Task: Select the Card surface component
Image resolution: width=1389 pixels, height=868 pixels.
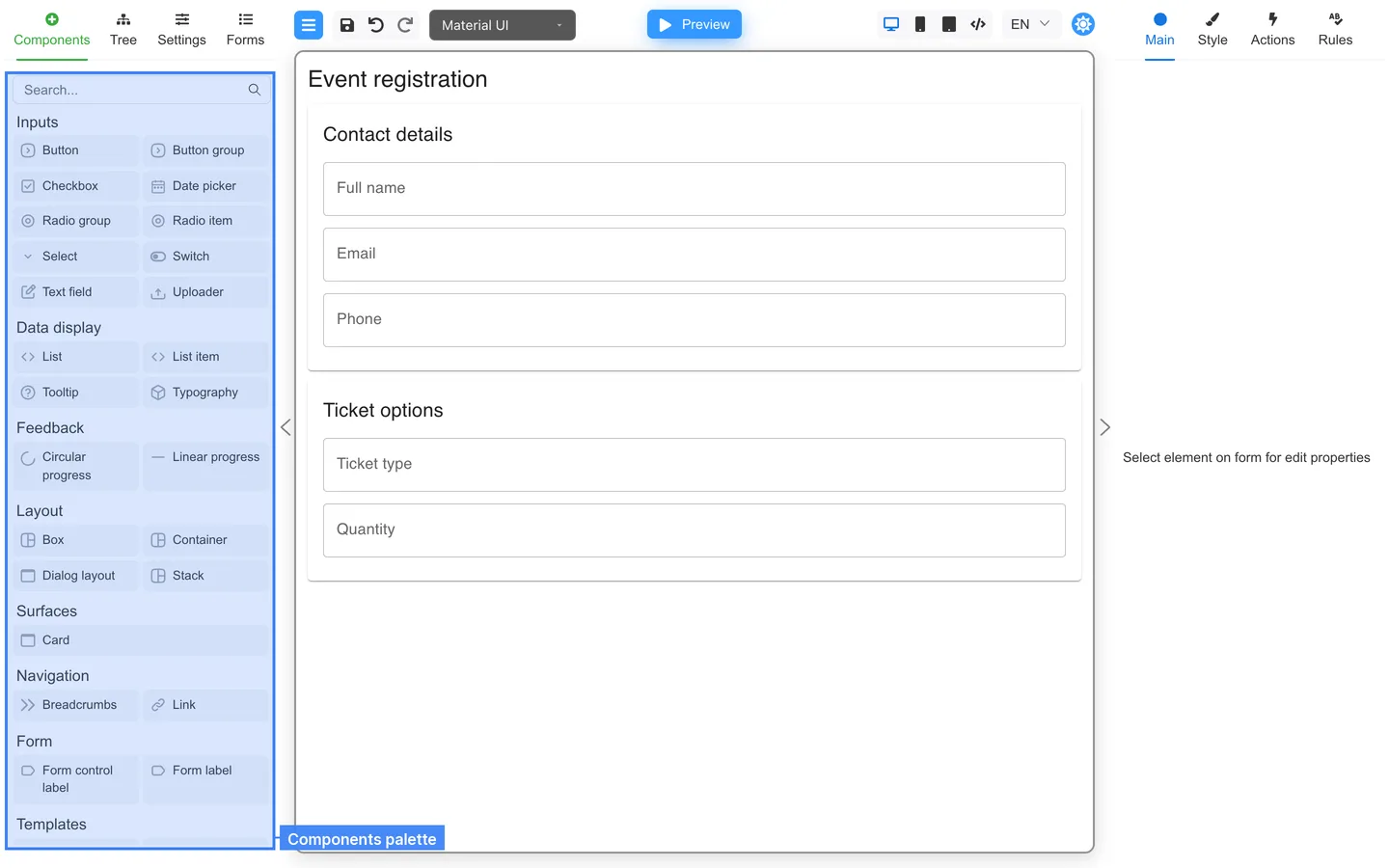Action: point(141,640)
